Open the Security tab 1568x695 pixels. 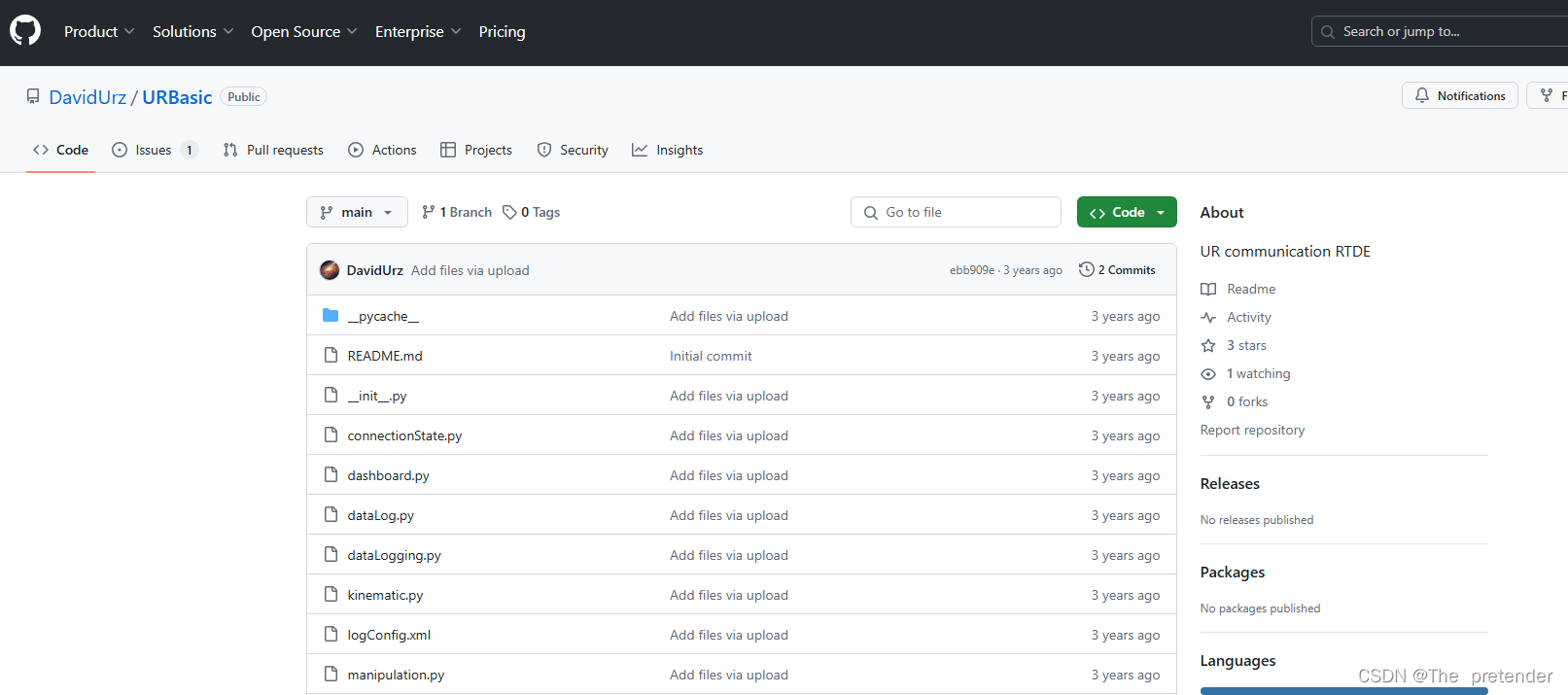[x=573, y=150]
